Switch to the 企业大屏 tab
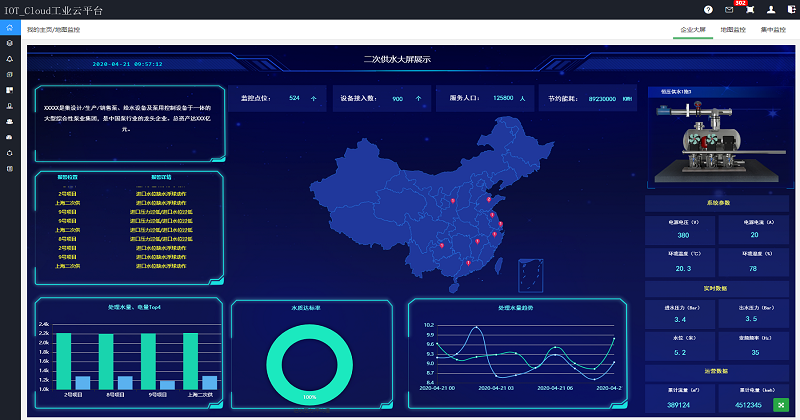800x420 pixels. [693, 30]
